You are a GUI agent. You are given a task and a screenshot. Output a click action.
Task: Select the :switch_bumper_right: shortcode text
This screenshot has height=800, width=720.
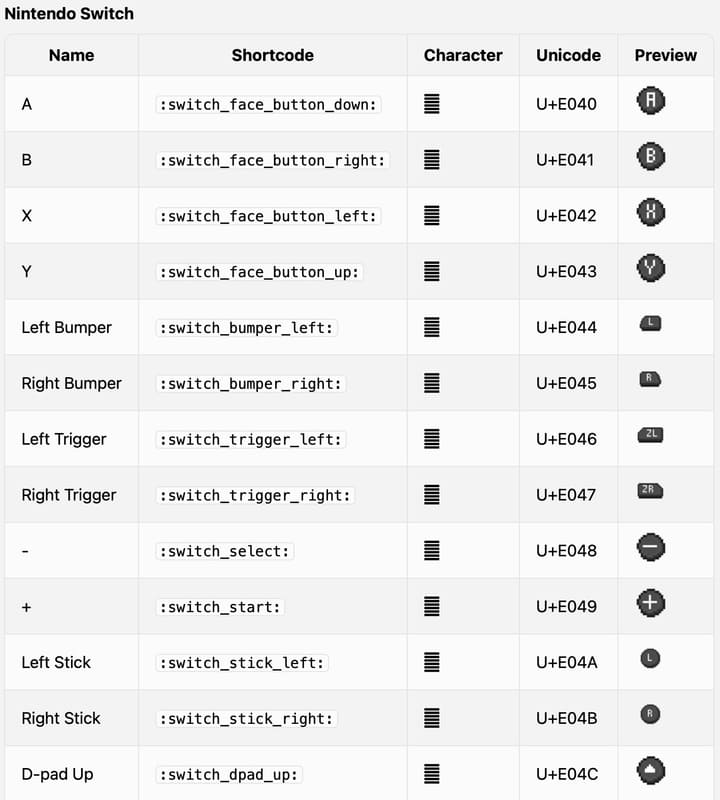(x=251, y=383)
